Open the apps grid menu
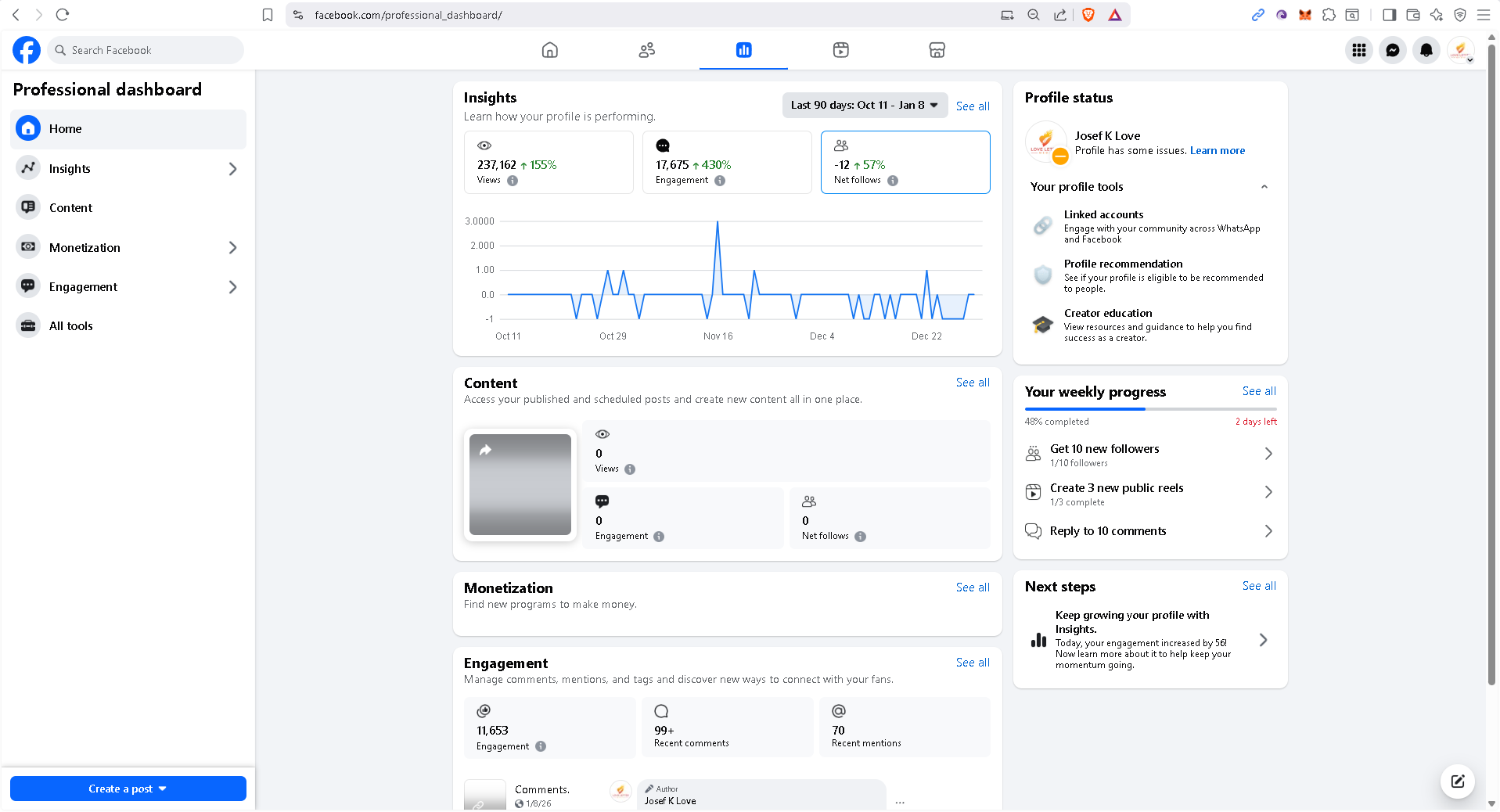Screen dimensions: 1500x812 1359,50
